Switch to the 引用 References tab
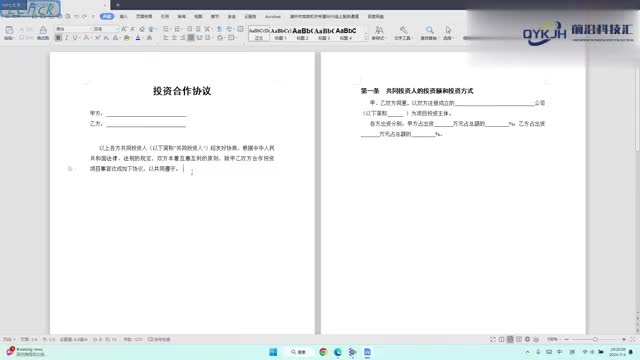Screen dimensions: 640x360 click(x=165, y=16)
